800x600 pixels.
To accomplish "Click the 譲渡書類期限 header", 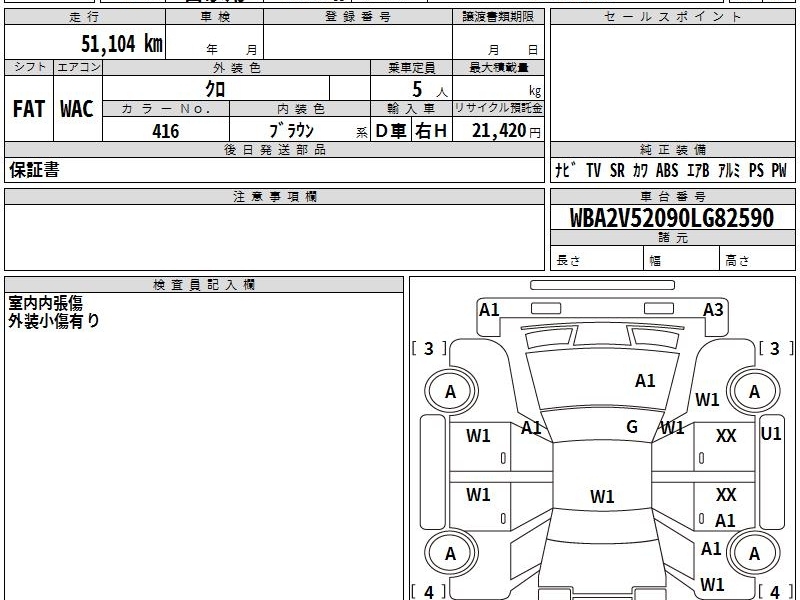I will [498, 17].
